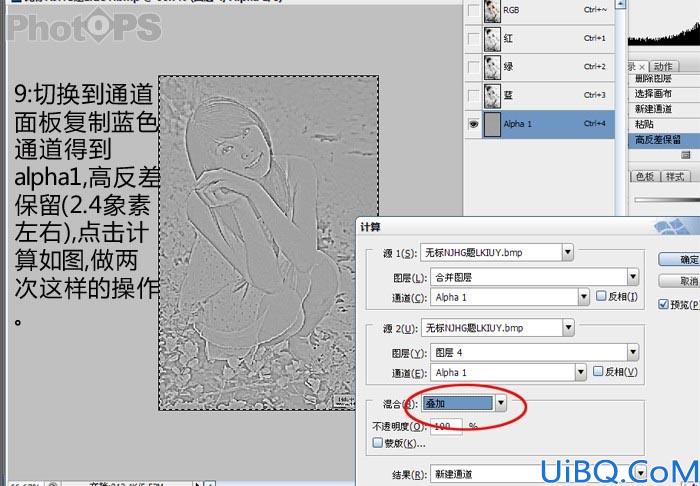Image resolution: width=700 pixels, height=486 pixels.
Task: Show the RGB composite channel visibility box
Action: pos(473,10)
